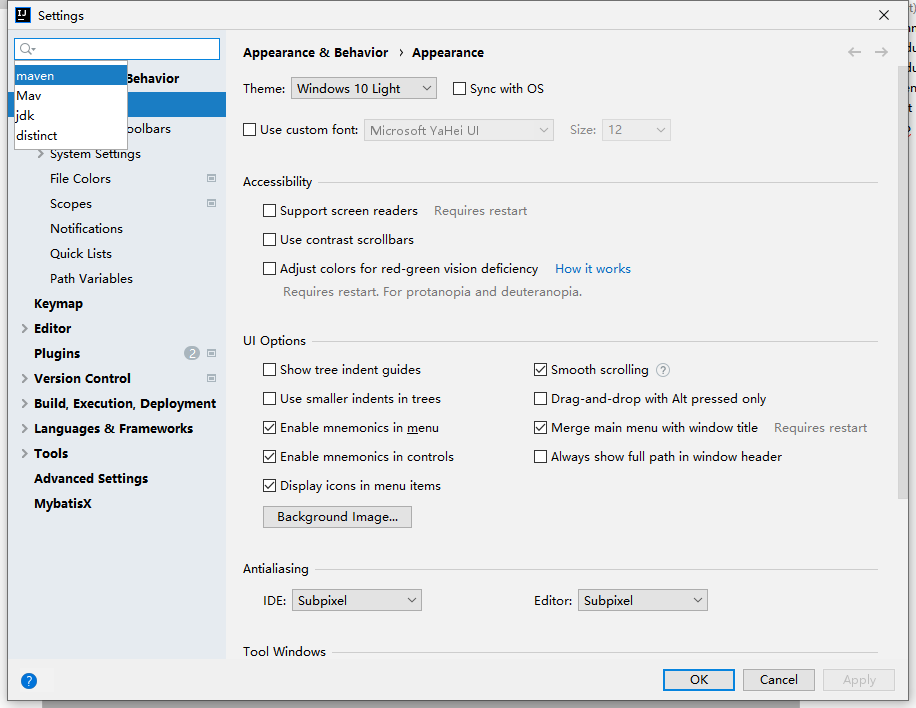The image size is (916, 708).
Task: Expand the Version Control section
Action: click(25, 379)
